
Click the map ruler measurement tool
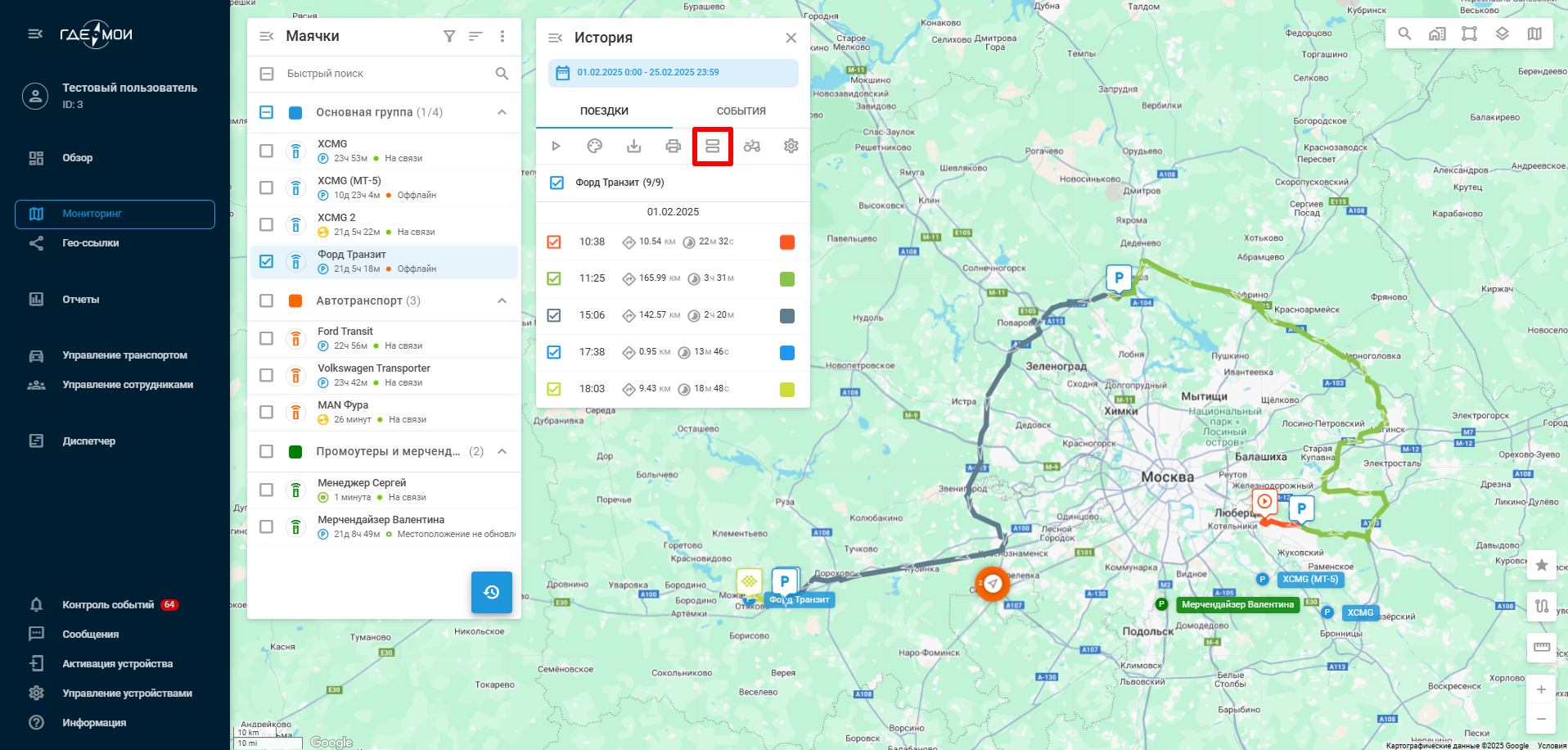click(x=1542, y=647)
